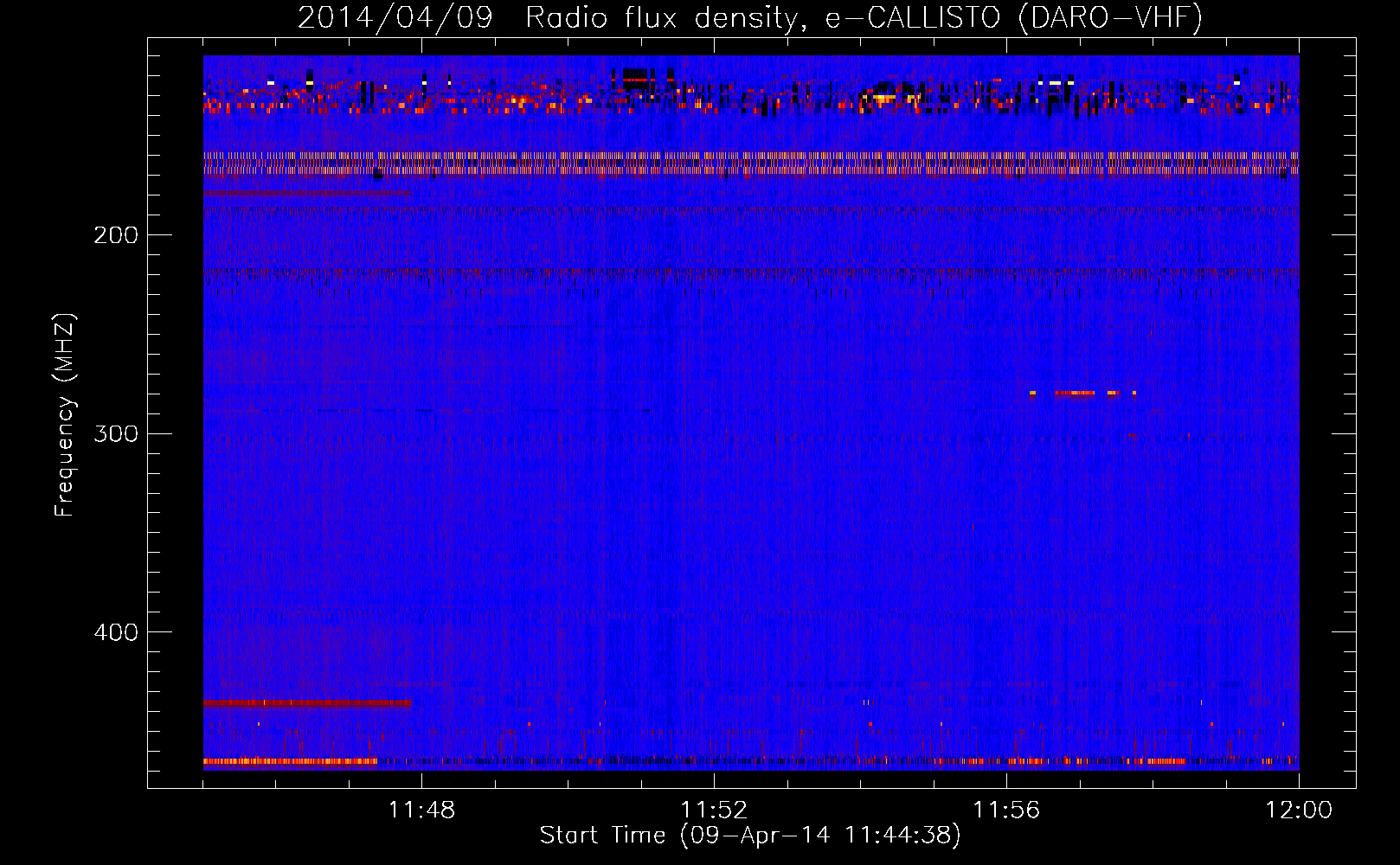Click the 'Start Time (09-Apr-14 11:44:38)' label

coord(750,836)
